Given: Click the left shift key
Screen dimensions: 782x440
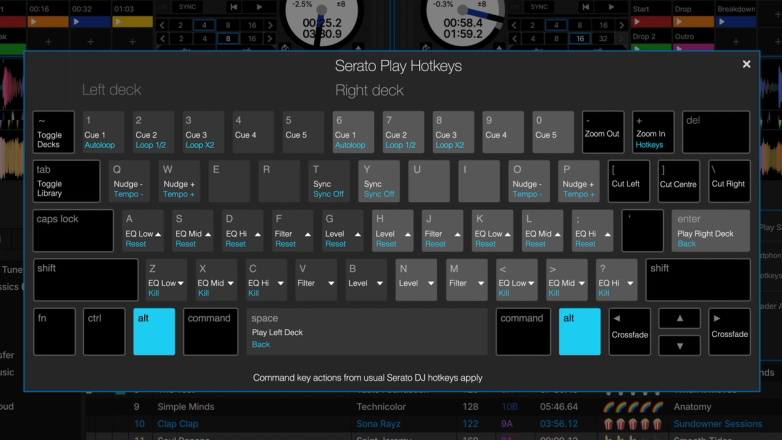Looking at the screenshot, I should (86, 280).
